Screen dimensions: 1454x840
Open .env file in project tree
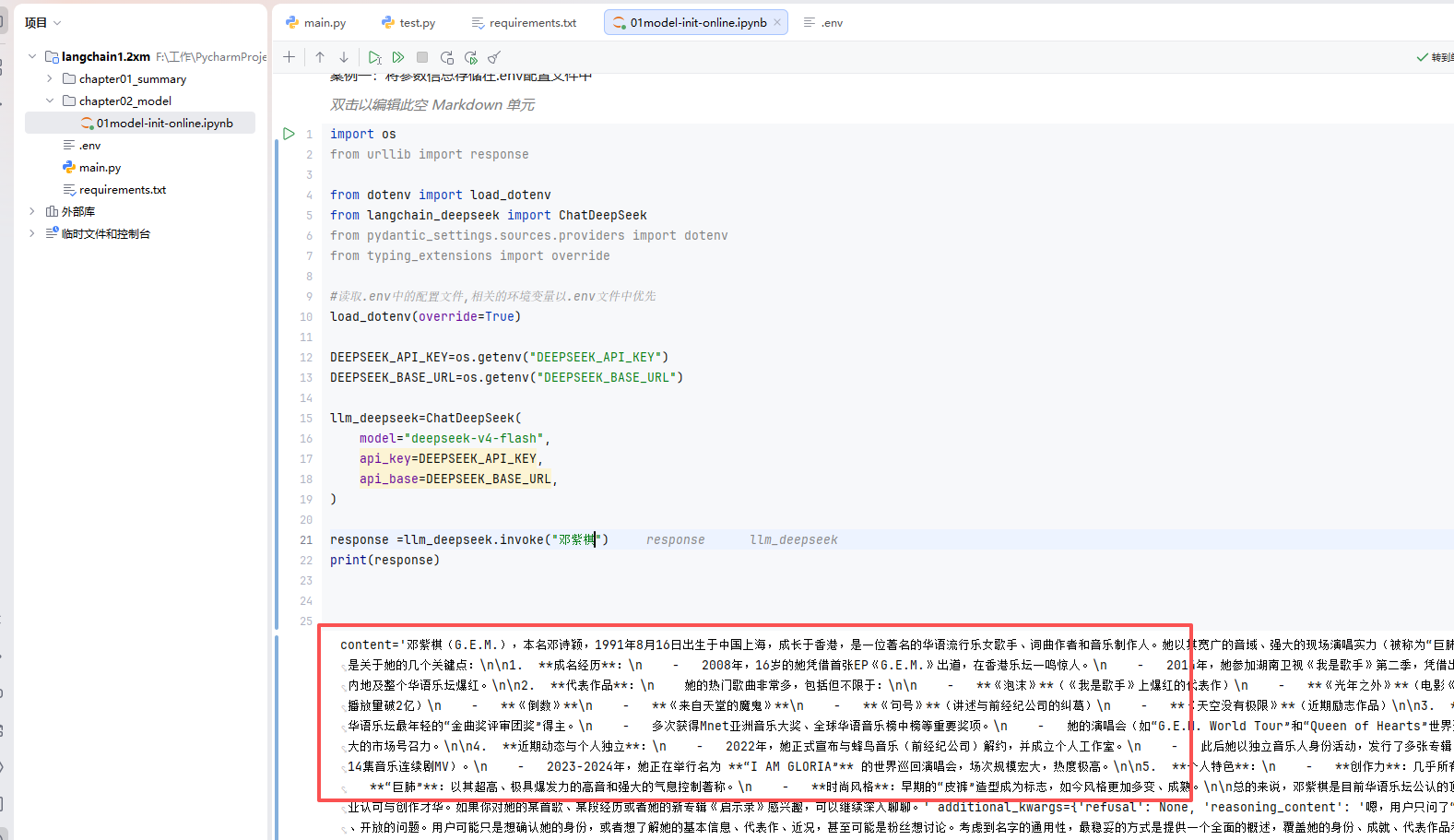coord(89,145)
